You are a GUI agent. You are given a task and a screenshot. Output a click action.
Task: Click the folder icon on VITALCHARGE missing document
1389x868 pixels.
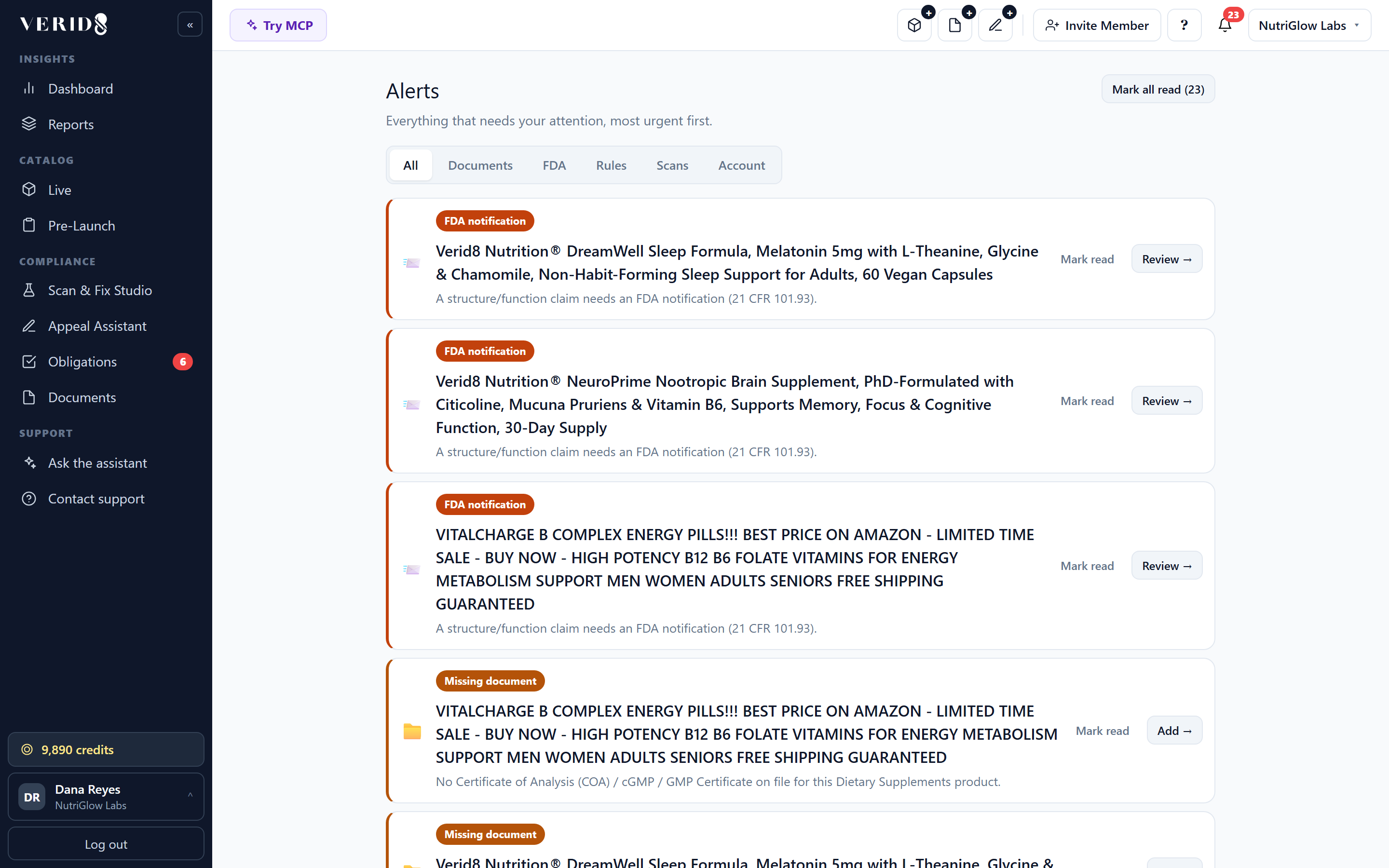point(412,731)
